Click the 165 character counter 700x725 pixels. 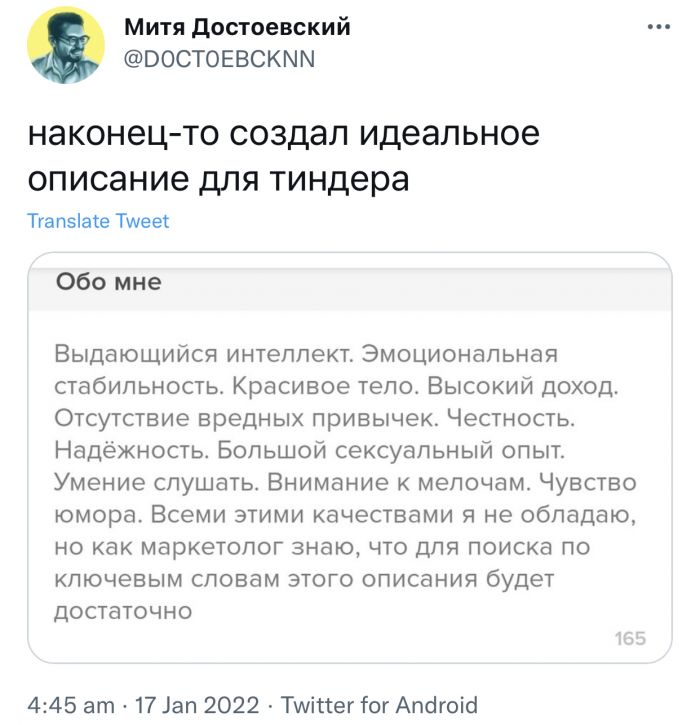tap(630, 638)
